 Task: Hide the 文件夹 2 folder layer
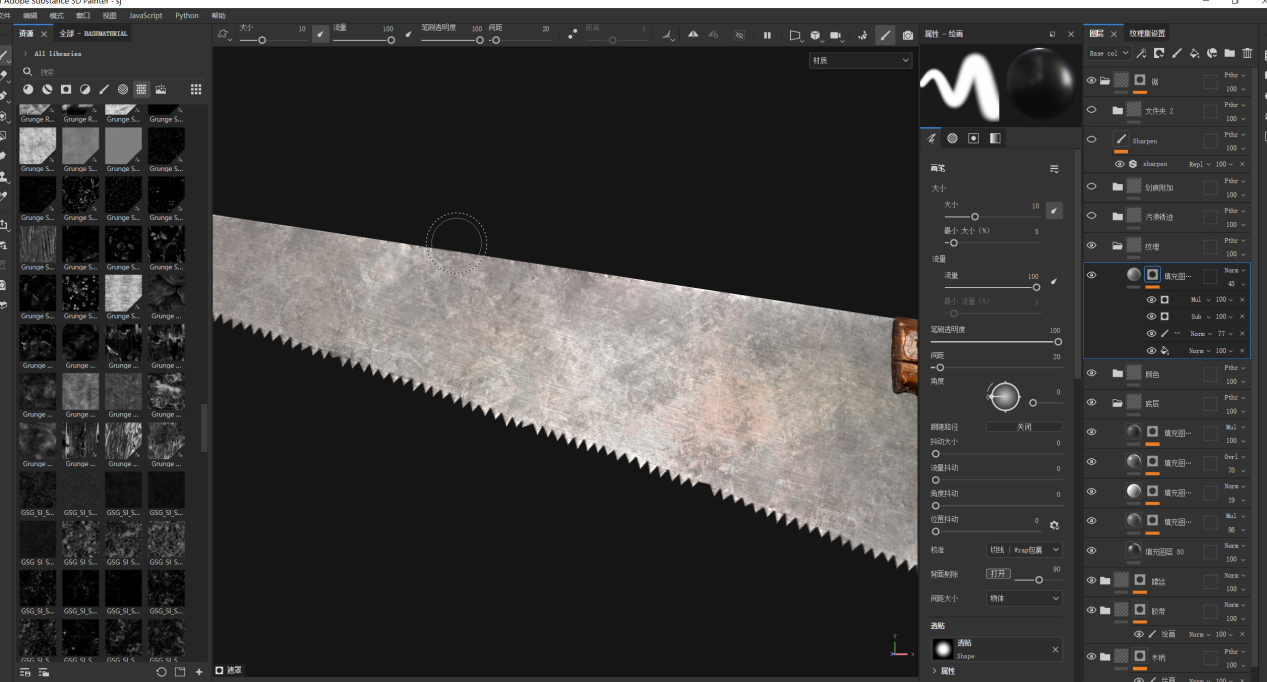pos(1091,110)
